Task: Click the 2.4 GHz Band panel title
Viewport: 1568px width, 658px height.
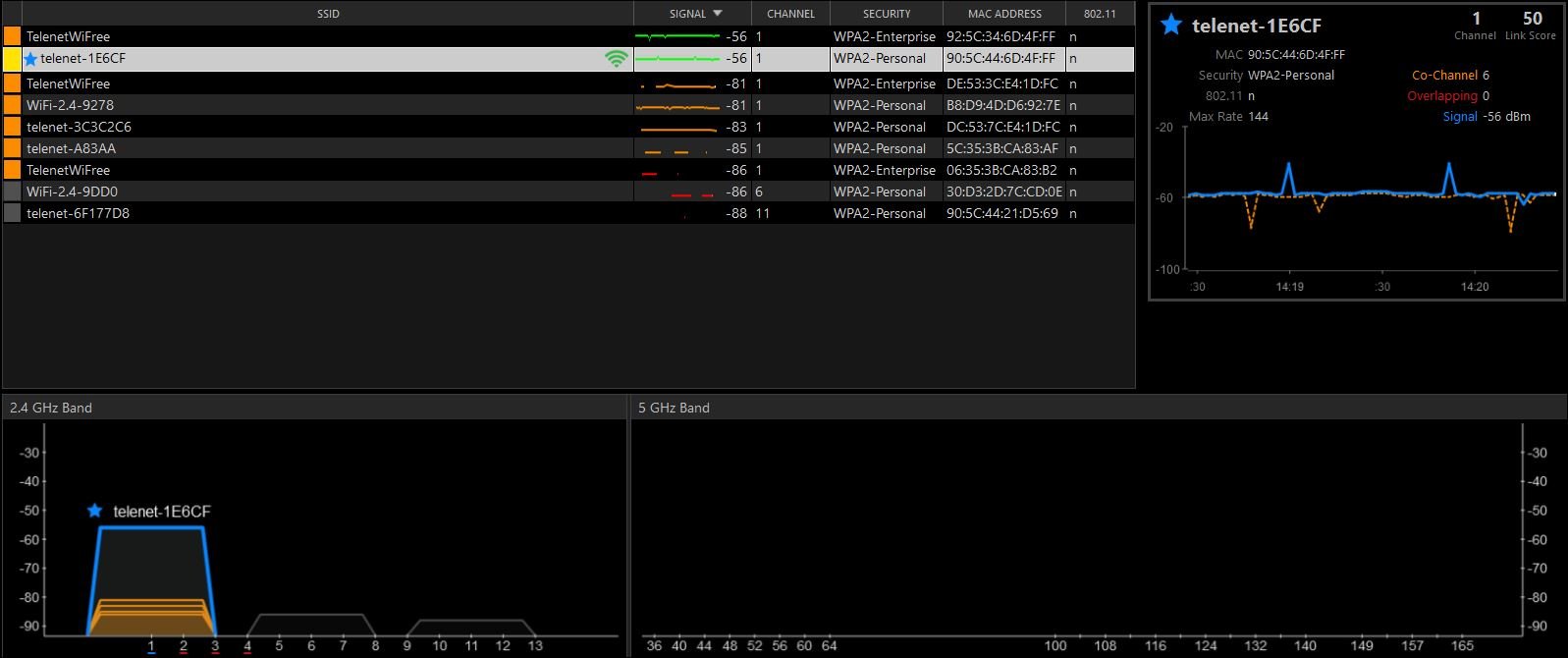Action: coord(51,408)
